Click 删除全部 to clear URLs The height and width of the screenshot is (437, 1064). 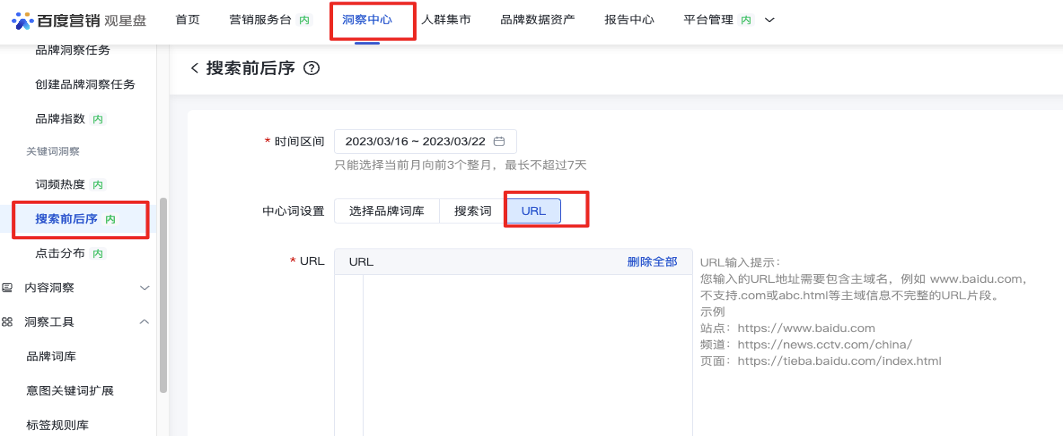tap(652, 262)
